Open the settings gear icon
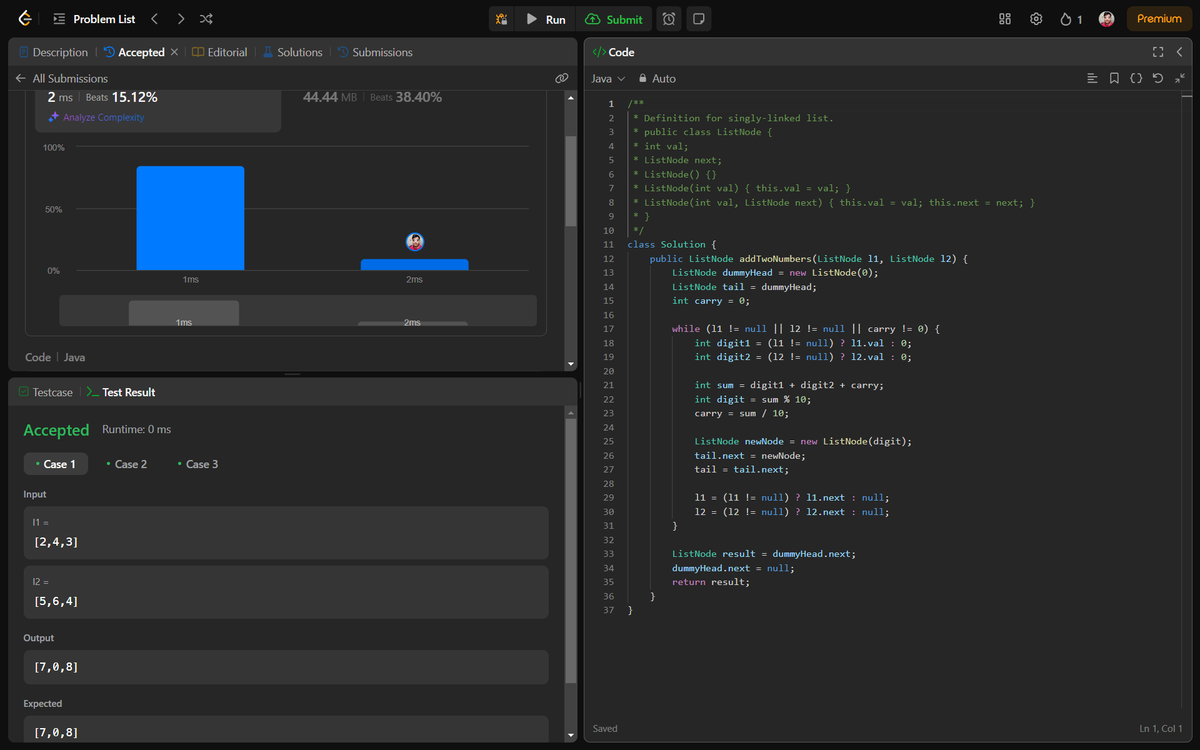1200x750 pixels. (1037, 19)
